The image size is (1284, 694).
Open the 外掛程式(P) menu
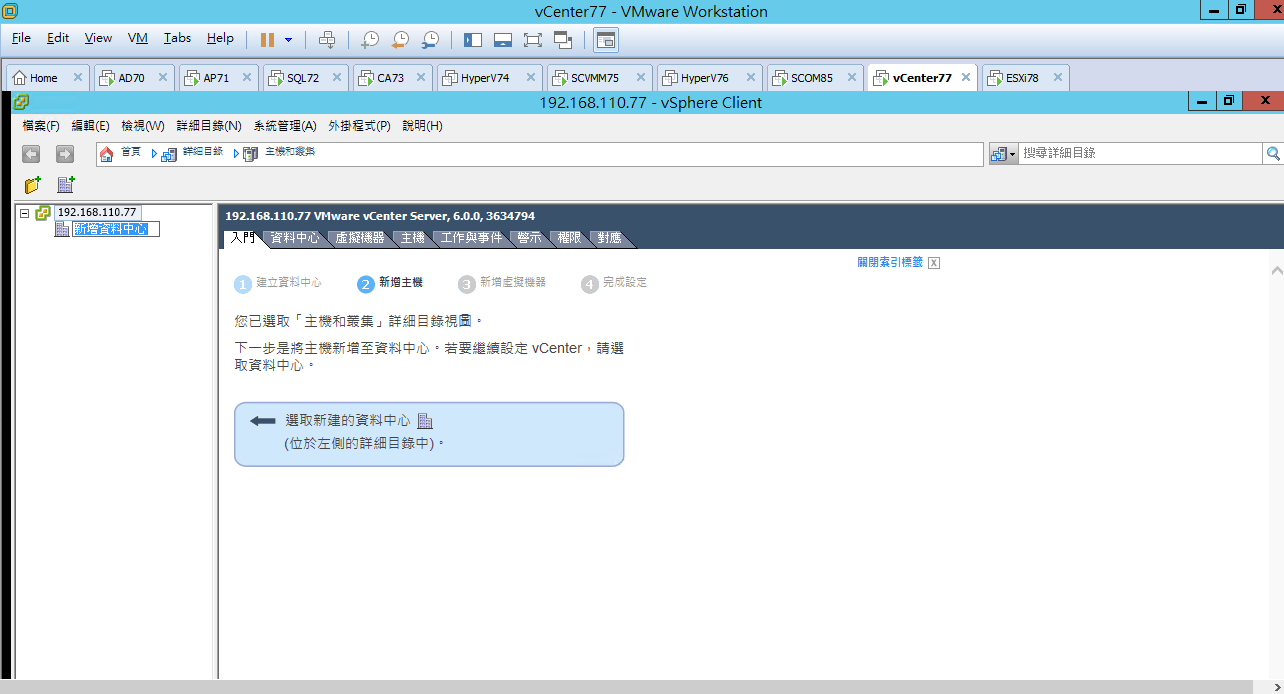(x=359, y=126)
